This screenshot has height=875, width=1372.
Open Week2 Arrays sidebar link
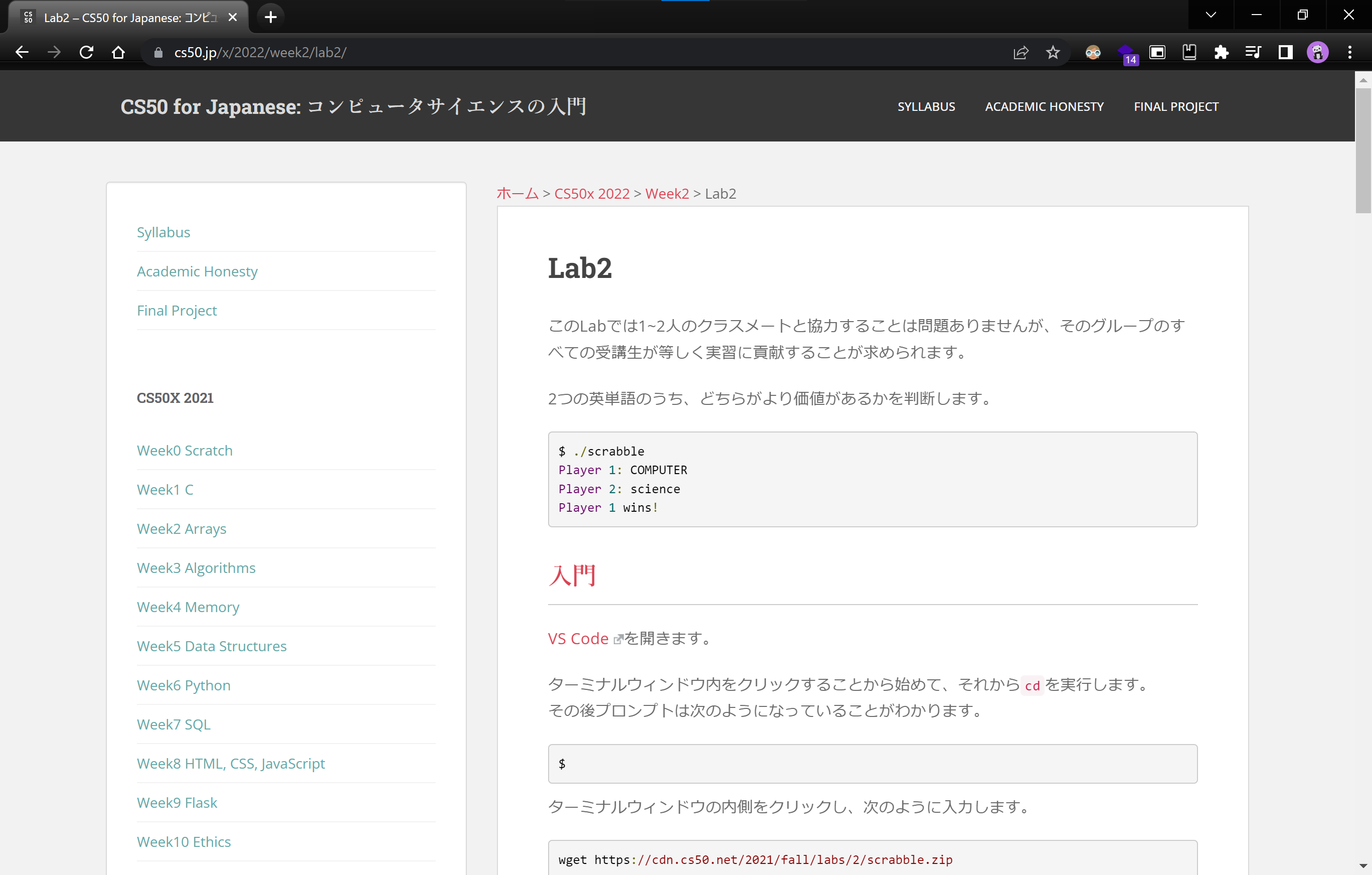click(181, 528)
